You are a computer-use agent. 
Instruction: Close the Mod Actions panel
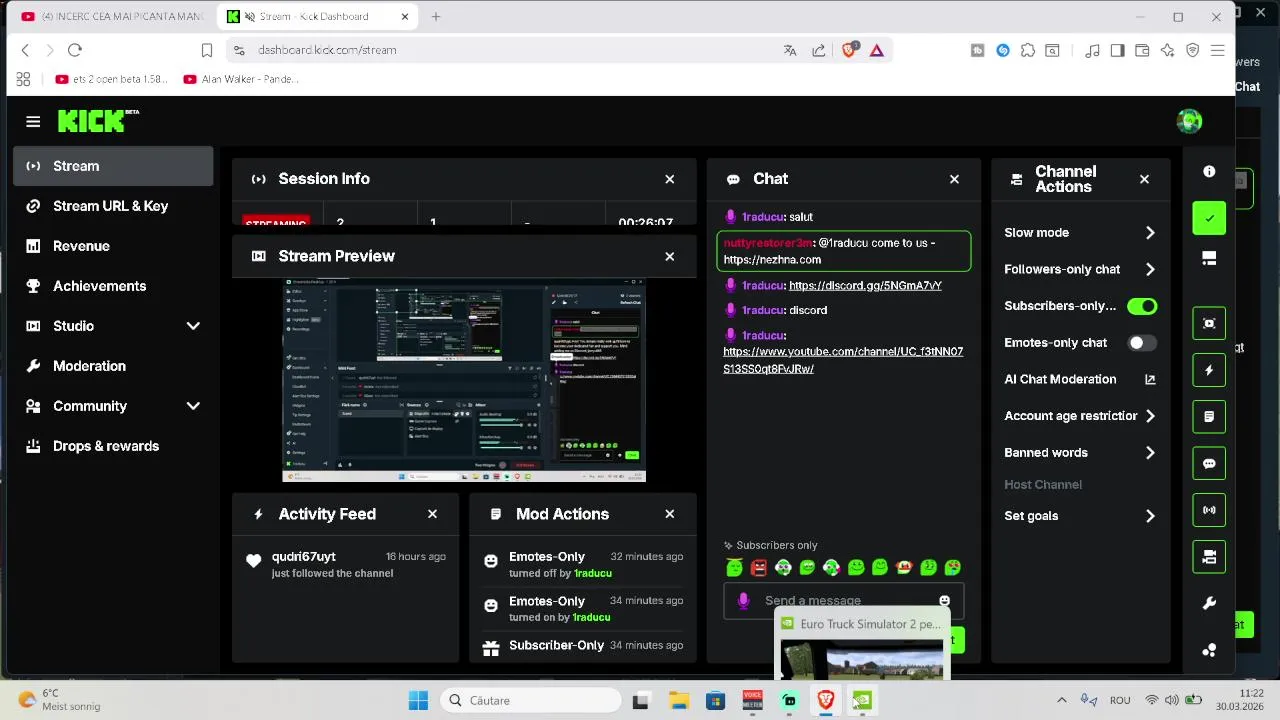[x=670, y=514]
